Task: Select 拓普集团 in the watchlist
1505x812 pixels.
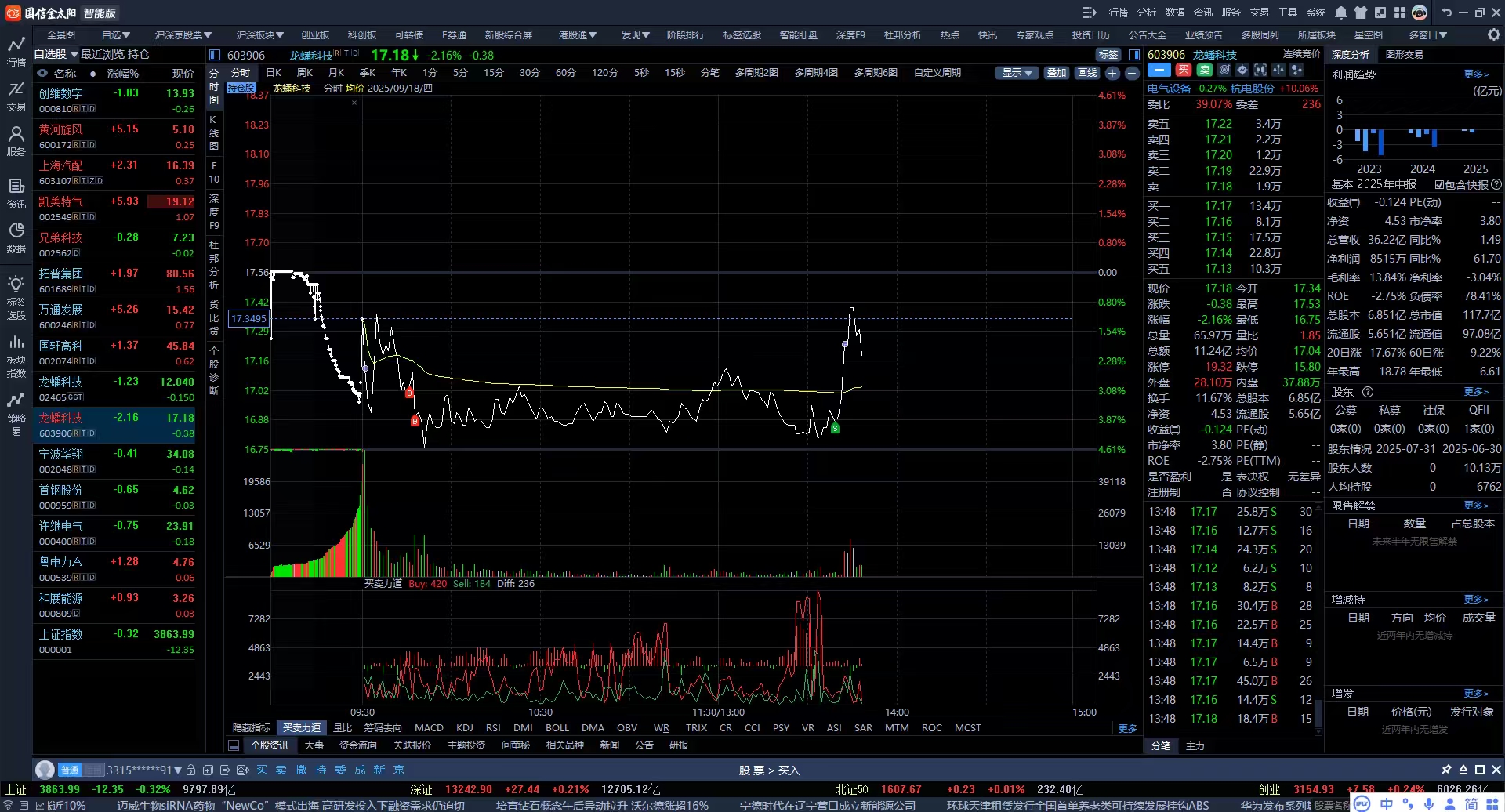Action: (x=114, y=281)
